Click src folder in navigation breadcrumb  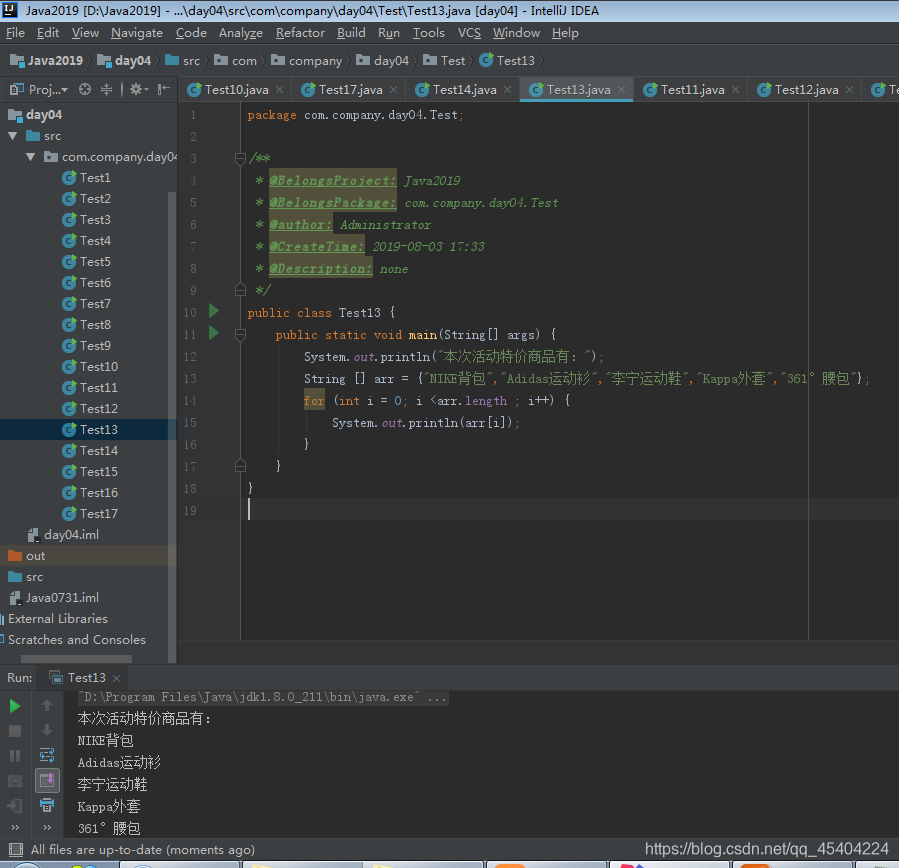coord(182,60)
